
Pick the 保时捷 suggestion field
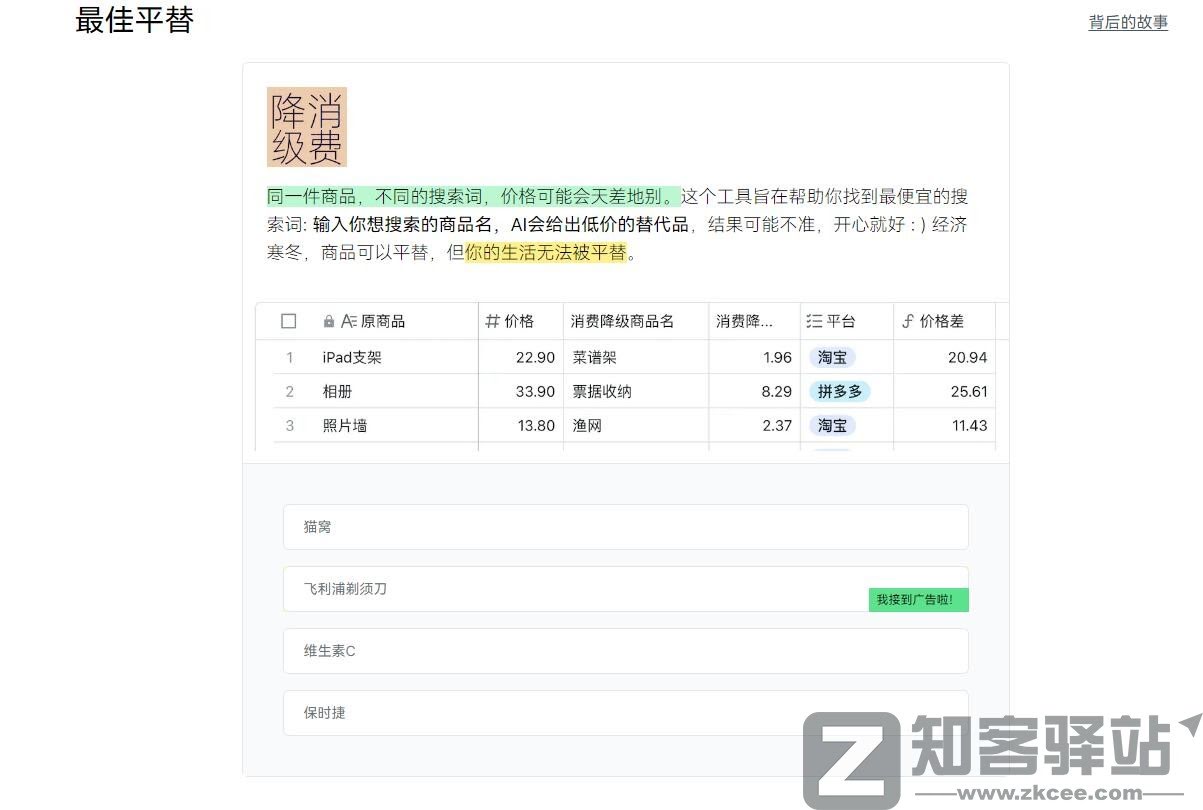click(540, 713)
